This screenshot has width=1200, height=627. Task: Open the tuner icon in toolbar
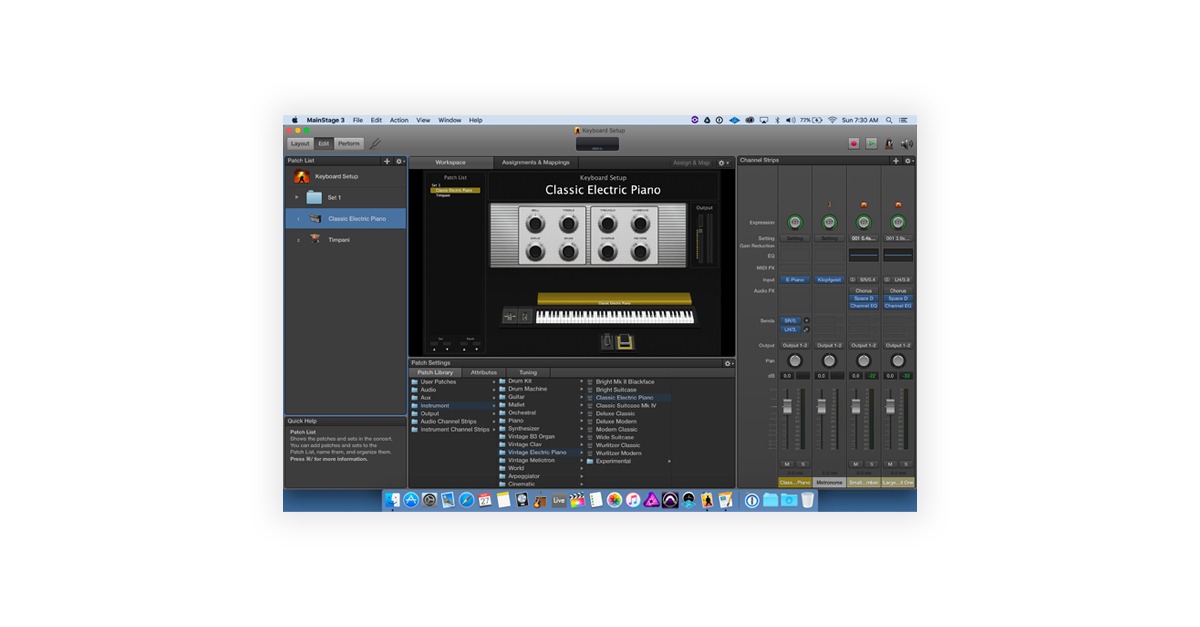coord(888,144)
